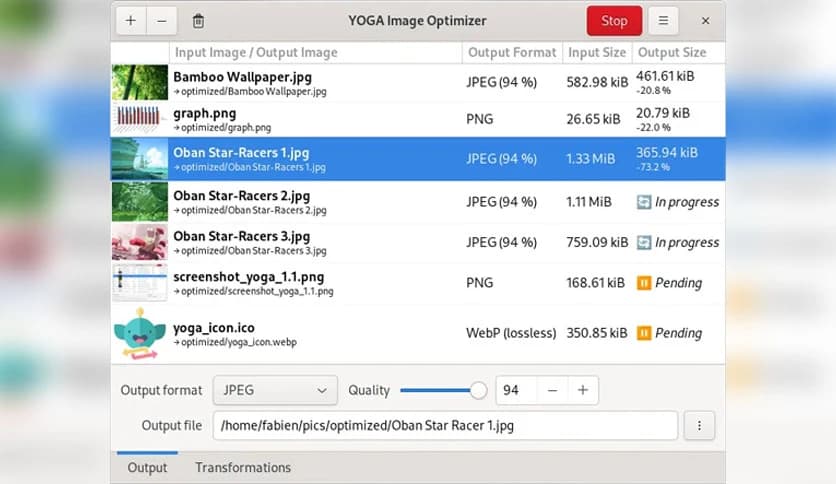Viewport: 836px width, 484px height.
Task: Click the in-progress icon for Oban Star-Racers 2
Action: (644, 202)
